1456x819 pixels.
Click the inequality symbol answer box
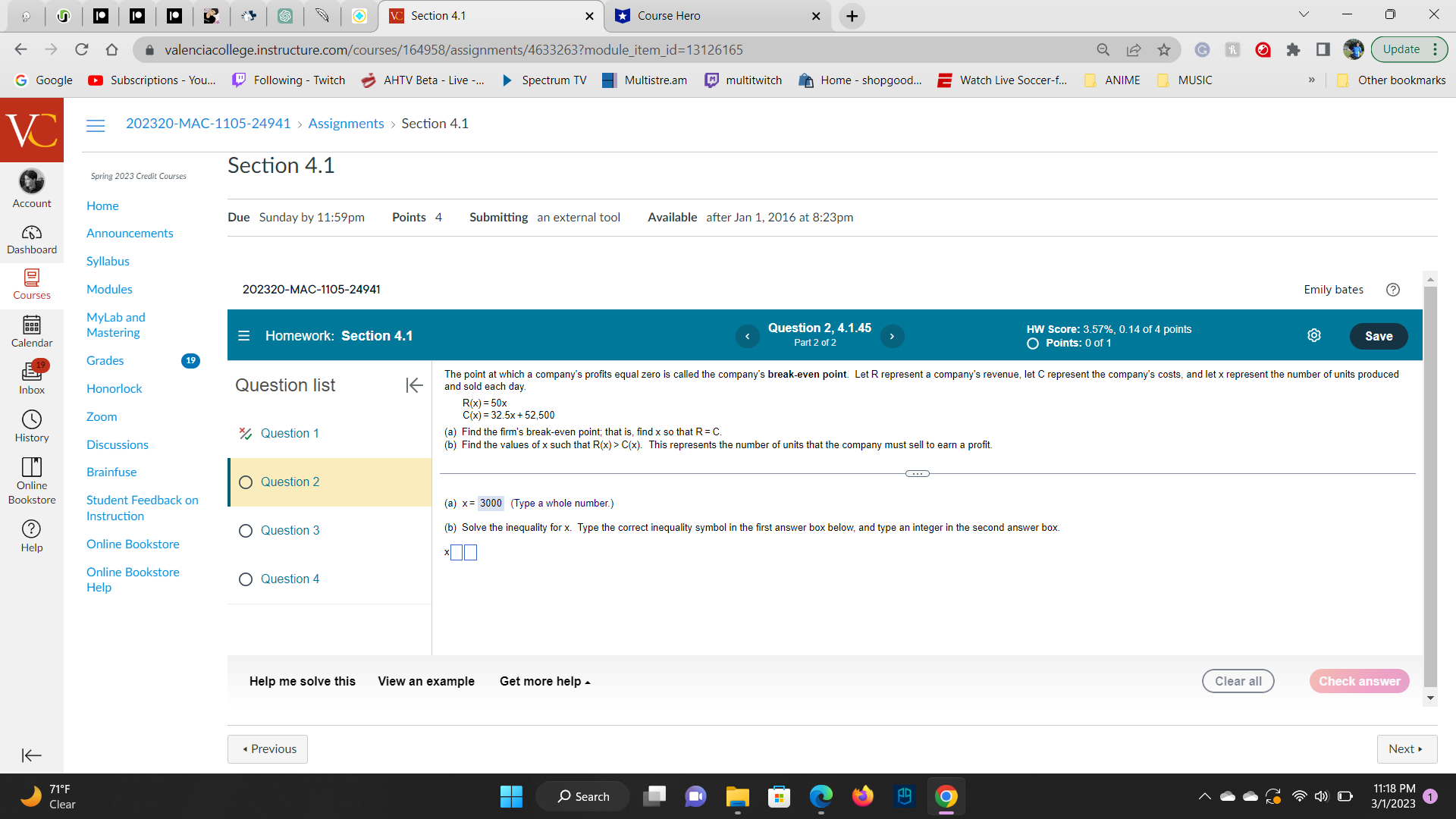457,553
